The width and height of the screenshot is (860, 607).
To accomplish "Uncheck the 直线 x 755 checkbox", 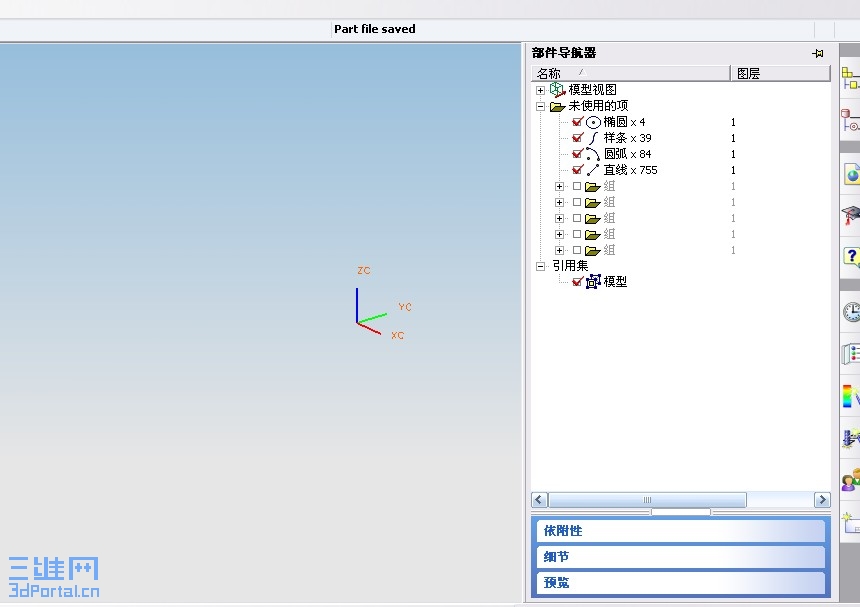I will (x=577, y=169).
